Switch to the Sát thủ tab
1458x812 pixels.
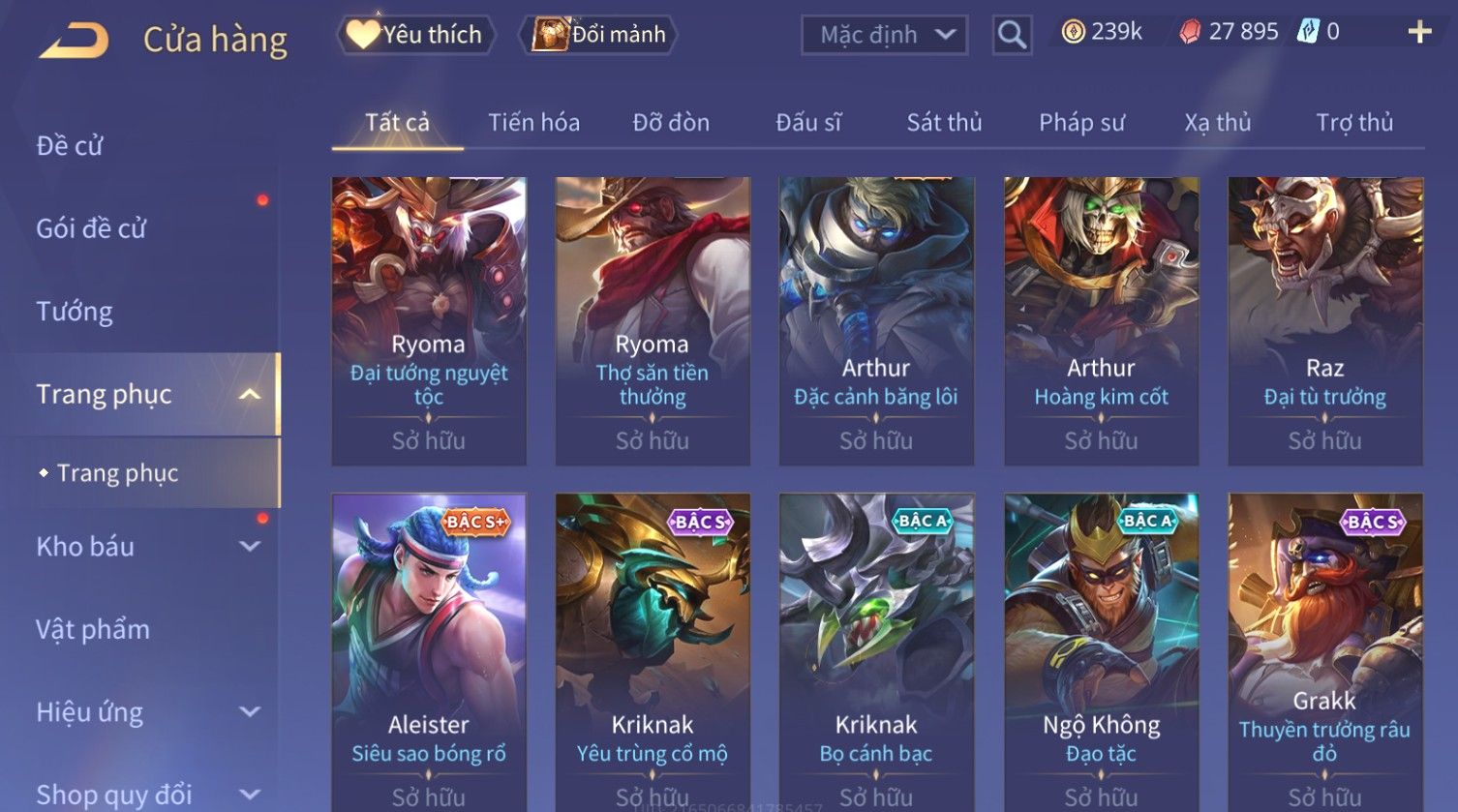coord(944,122)
